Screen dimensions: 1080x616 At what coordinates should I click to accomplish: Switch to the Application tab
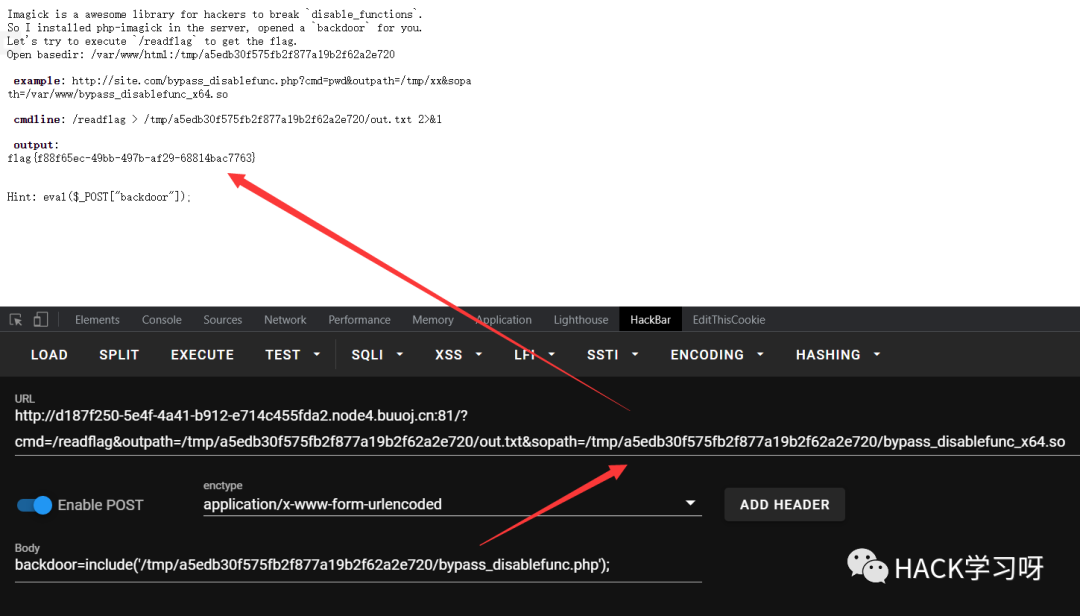point(503,320)
